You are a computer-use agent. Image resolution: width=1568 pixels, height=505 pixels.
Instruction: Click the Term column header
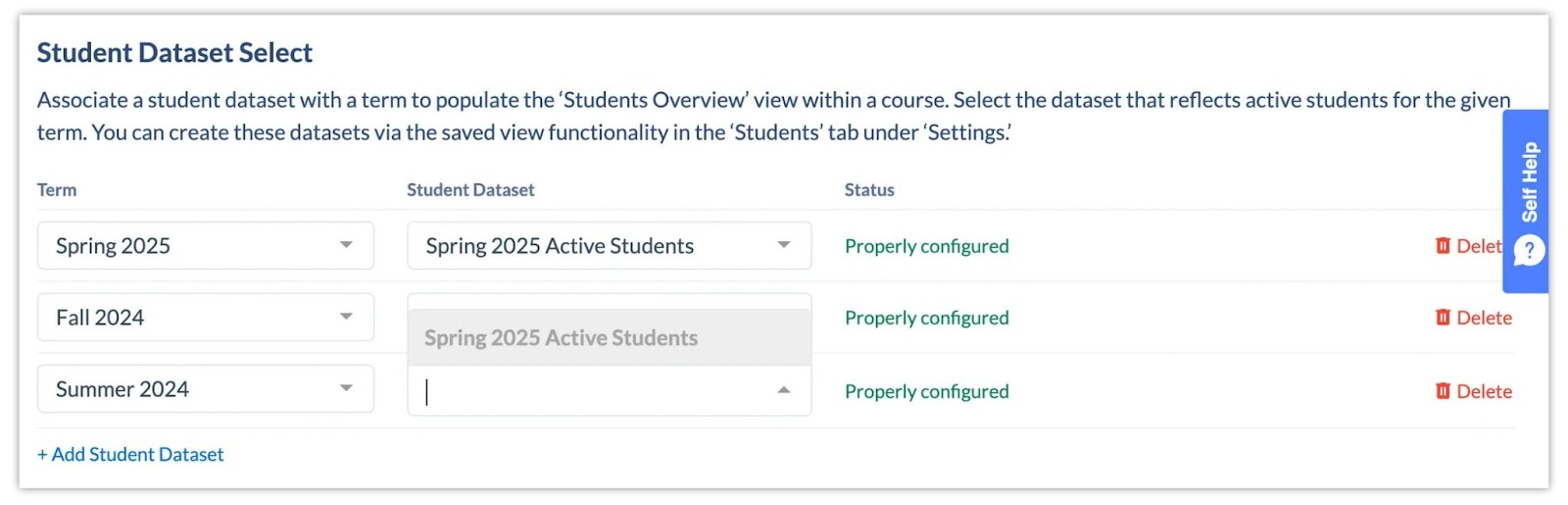tap(57, 190)
